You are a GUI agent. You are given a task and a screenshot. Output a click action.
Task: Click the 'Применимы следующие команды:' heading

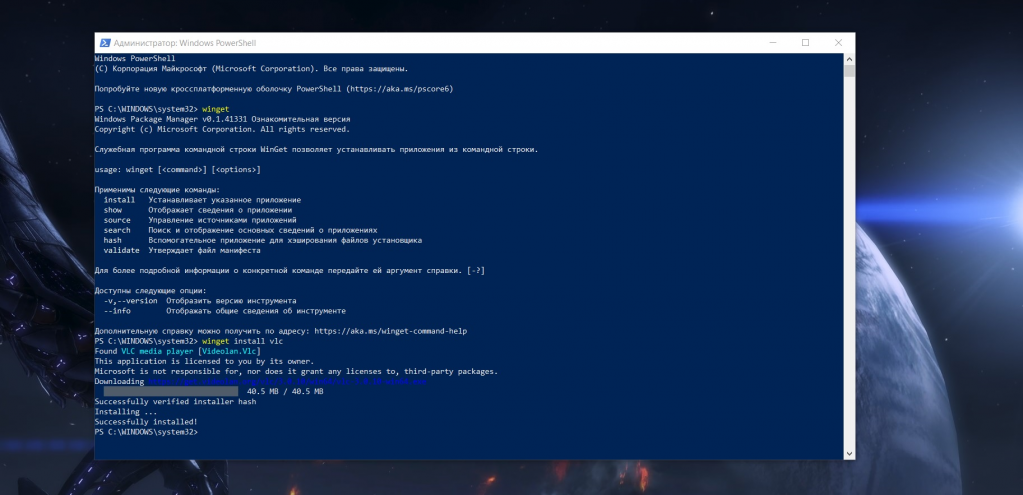click(157, 190)
